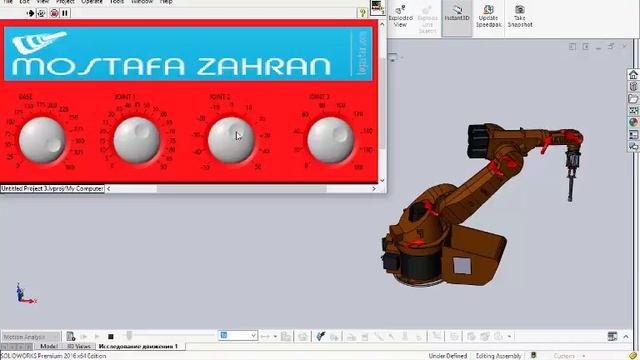Click the red Abort Execution button
The width and height of the screenshot is (640, 360).
tap(54, 13)
